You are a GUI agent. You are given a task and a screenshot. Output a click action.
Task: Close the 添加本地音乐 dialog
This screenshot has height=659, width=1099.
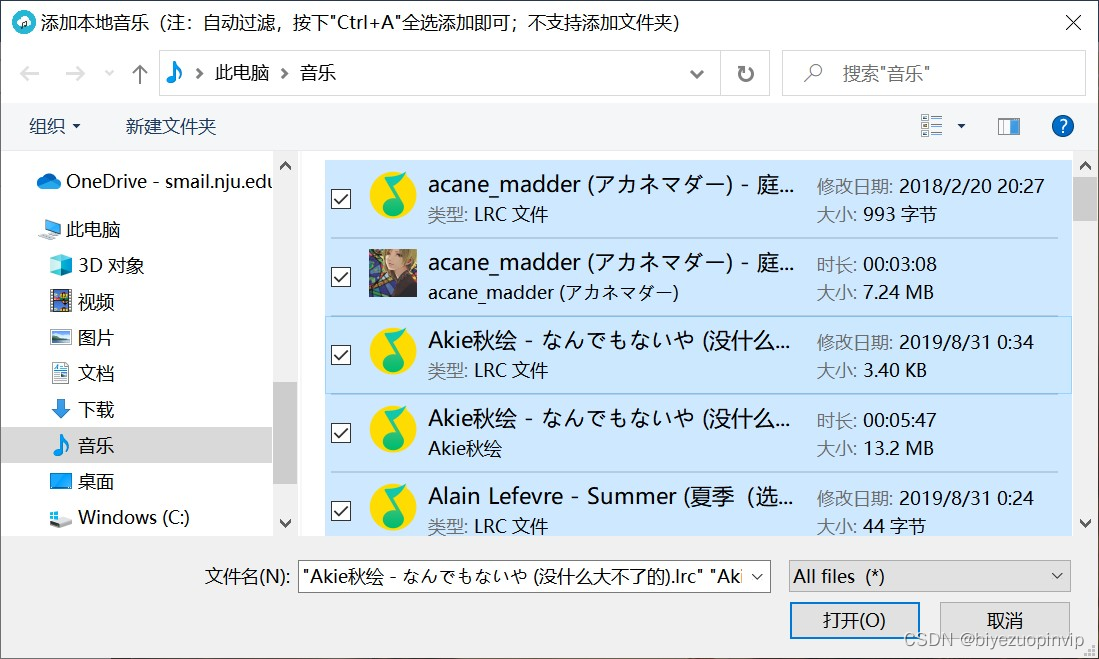(1073, 22)
